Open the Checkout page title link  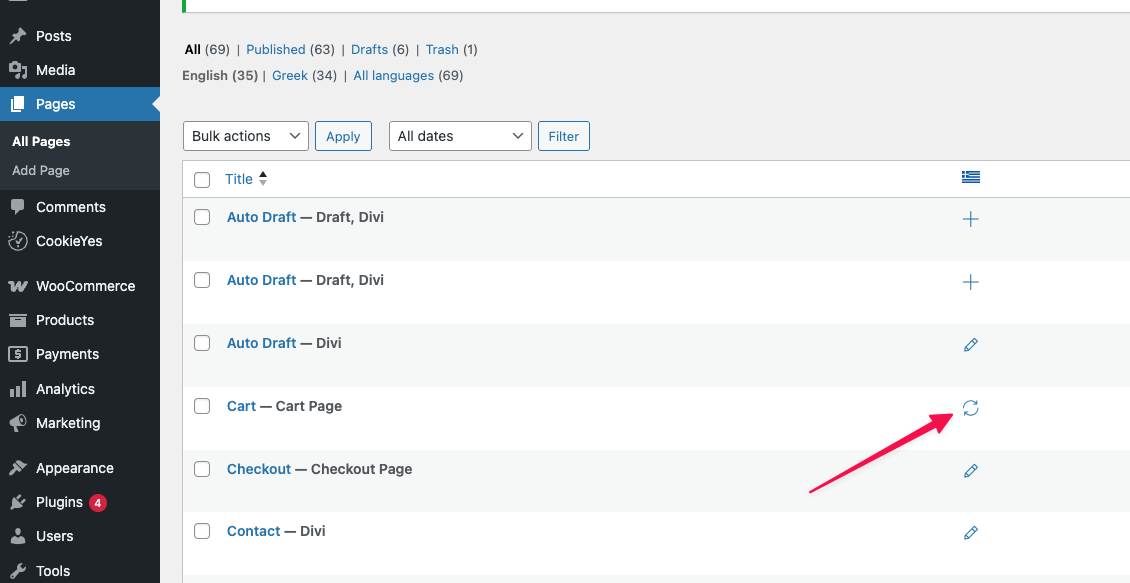tap(259, 469)
